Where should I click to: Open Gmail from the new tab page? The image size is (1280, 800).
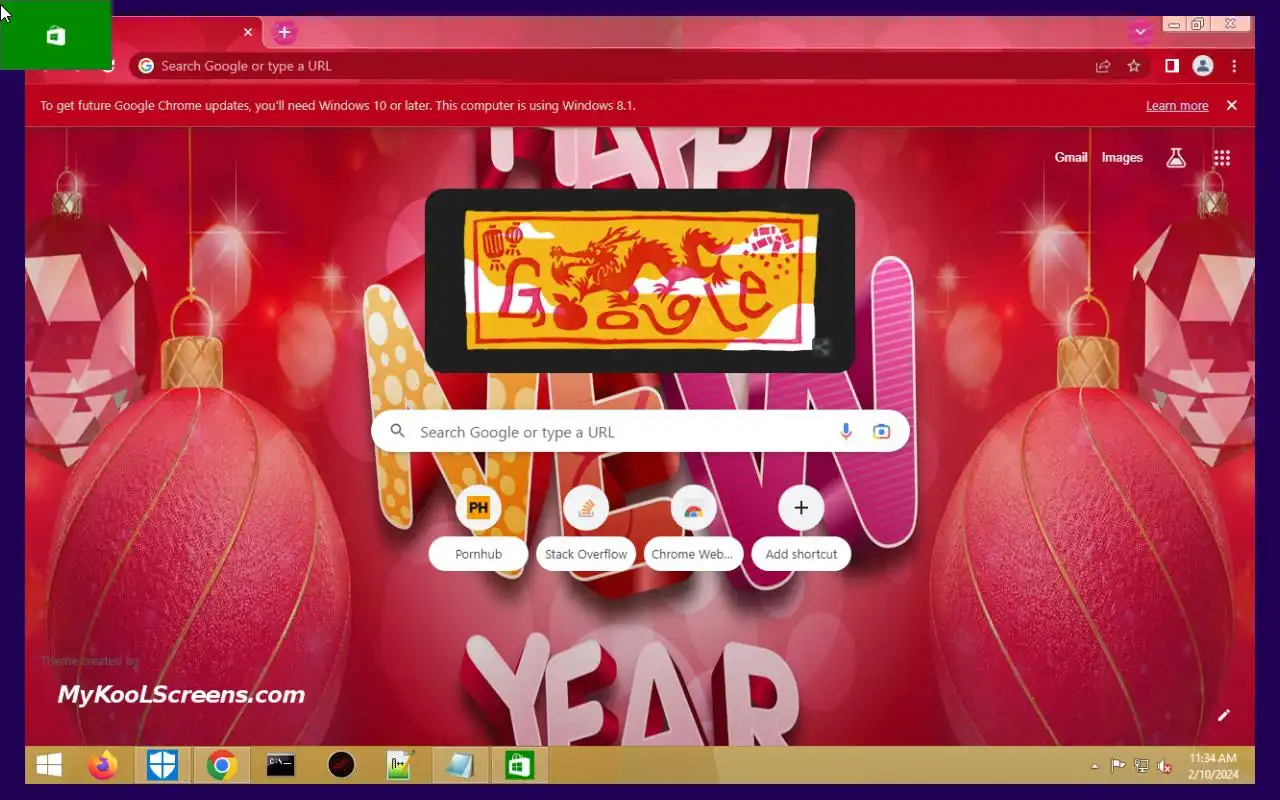coord(1070,157)
